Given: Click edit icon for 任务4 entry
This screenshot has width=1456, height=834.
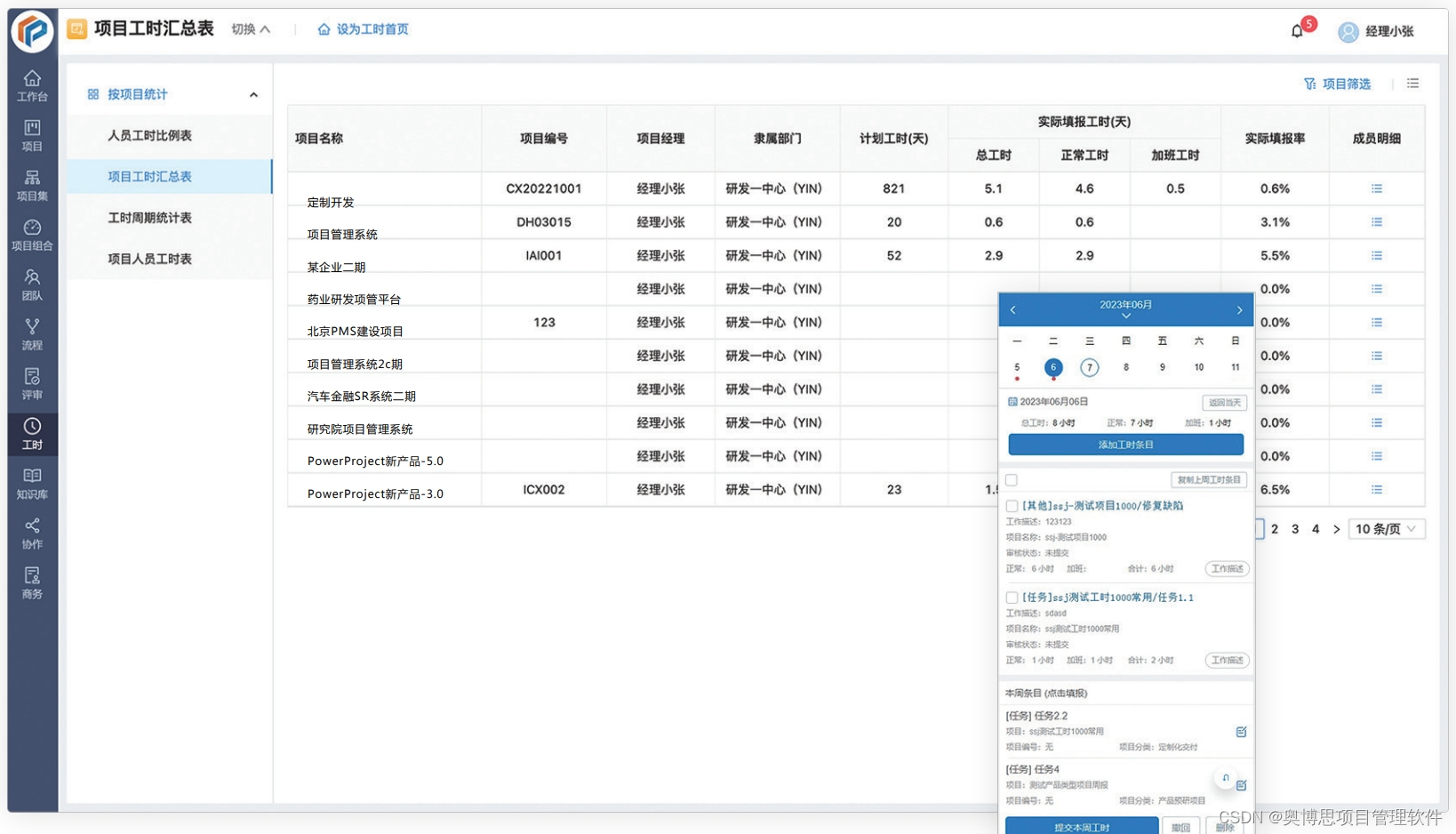Looking at the screenshot, I should click(x=1241, y=785).
